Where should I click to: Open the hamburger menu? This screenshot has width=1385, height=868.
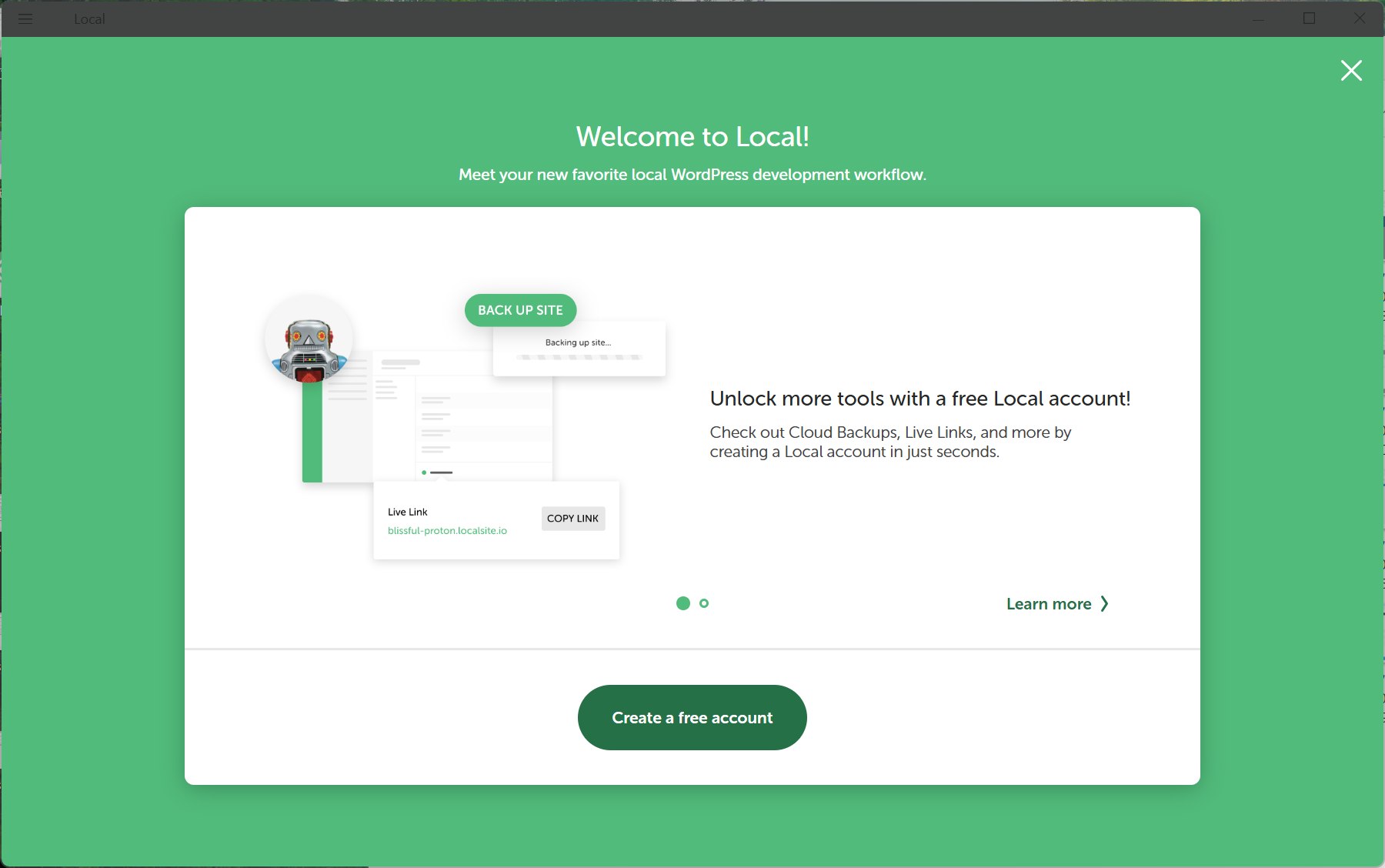25,19
